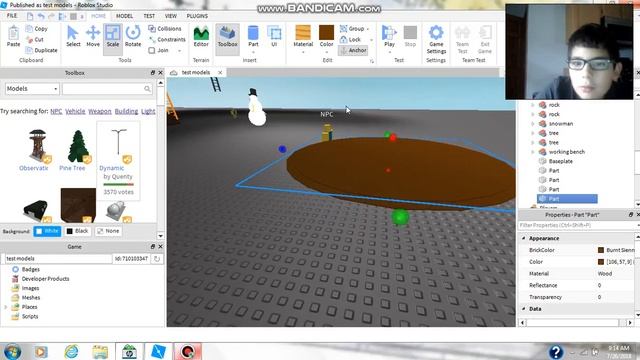Collapse the Data property section
The height and width of the screenshot is (360, 640).
[x=524, y=309]
